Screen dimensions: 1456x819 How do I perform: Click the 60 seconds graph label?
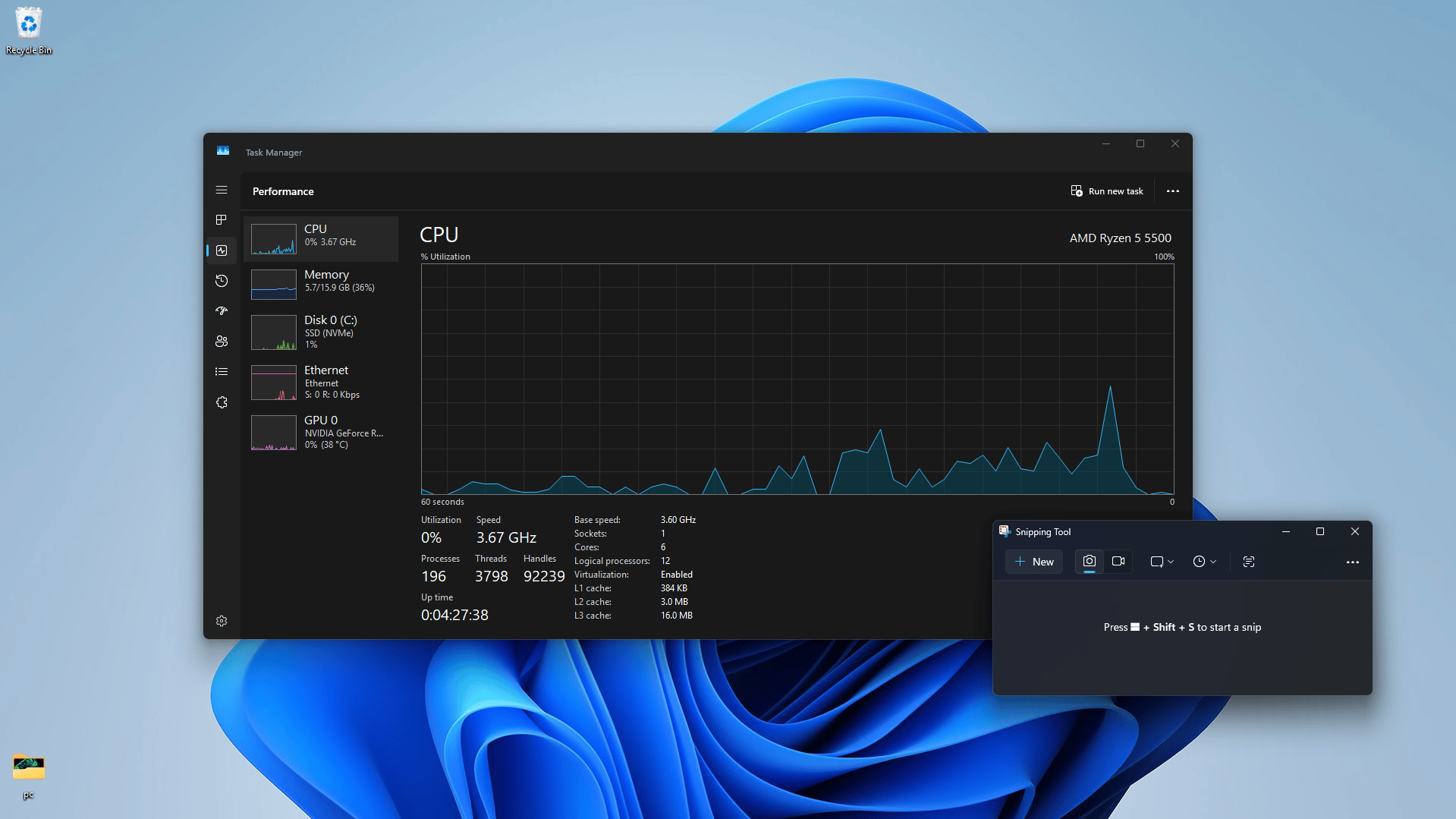pyautogui.click(x=442, y=502)
